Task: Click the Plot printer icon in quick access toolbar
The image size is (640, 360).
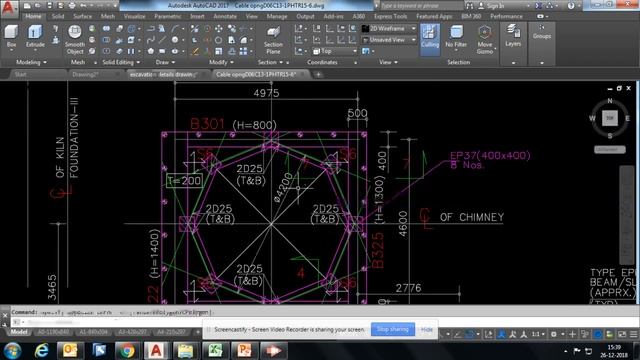Action: point(72,6)
